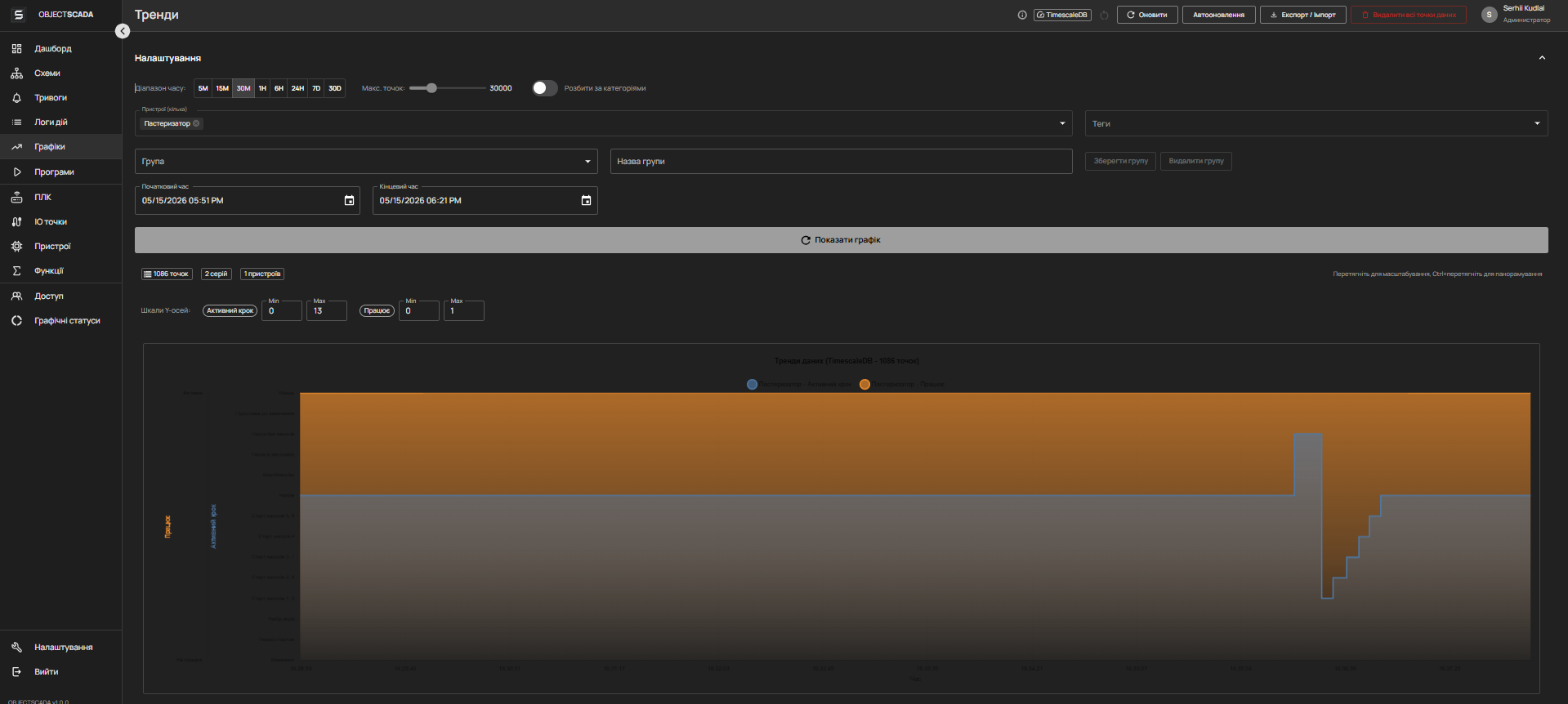1568x704 pixels.
Task: Remove the Пастеризатор device chip
Action: coord(196,123)
